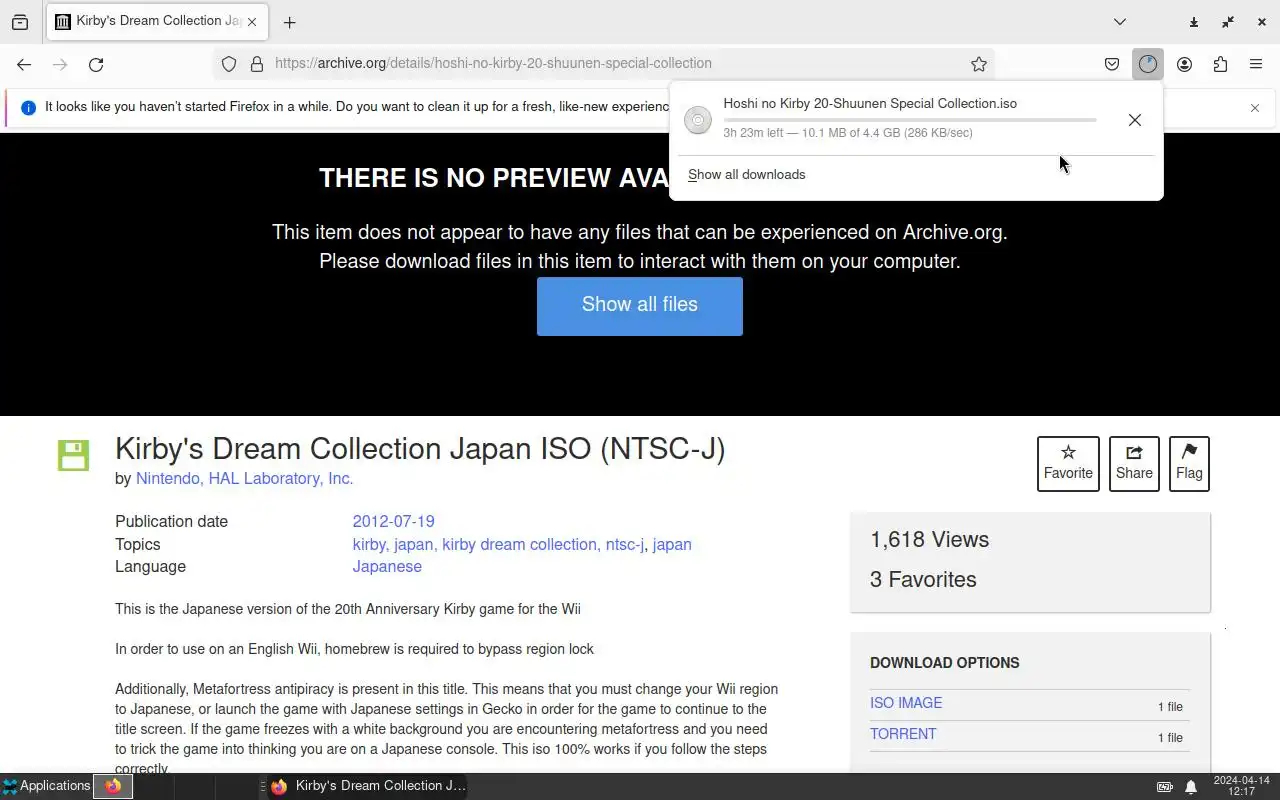Open extensions puzzle icon
The image size is (1280, 800).
(1220, 64)
